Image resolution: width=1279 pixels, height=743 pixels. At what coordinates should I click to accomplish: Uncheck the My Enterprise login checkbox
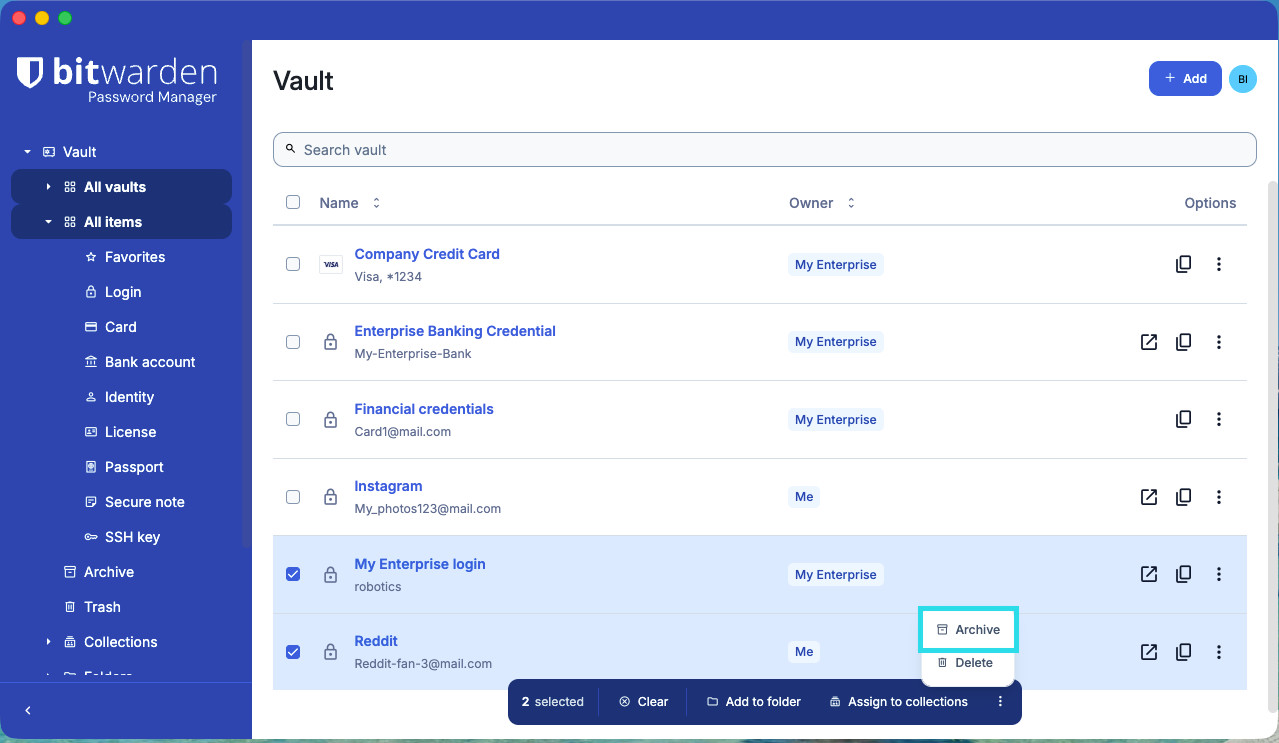pos(293,574)
